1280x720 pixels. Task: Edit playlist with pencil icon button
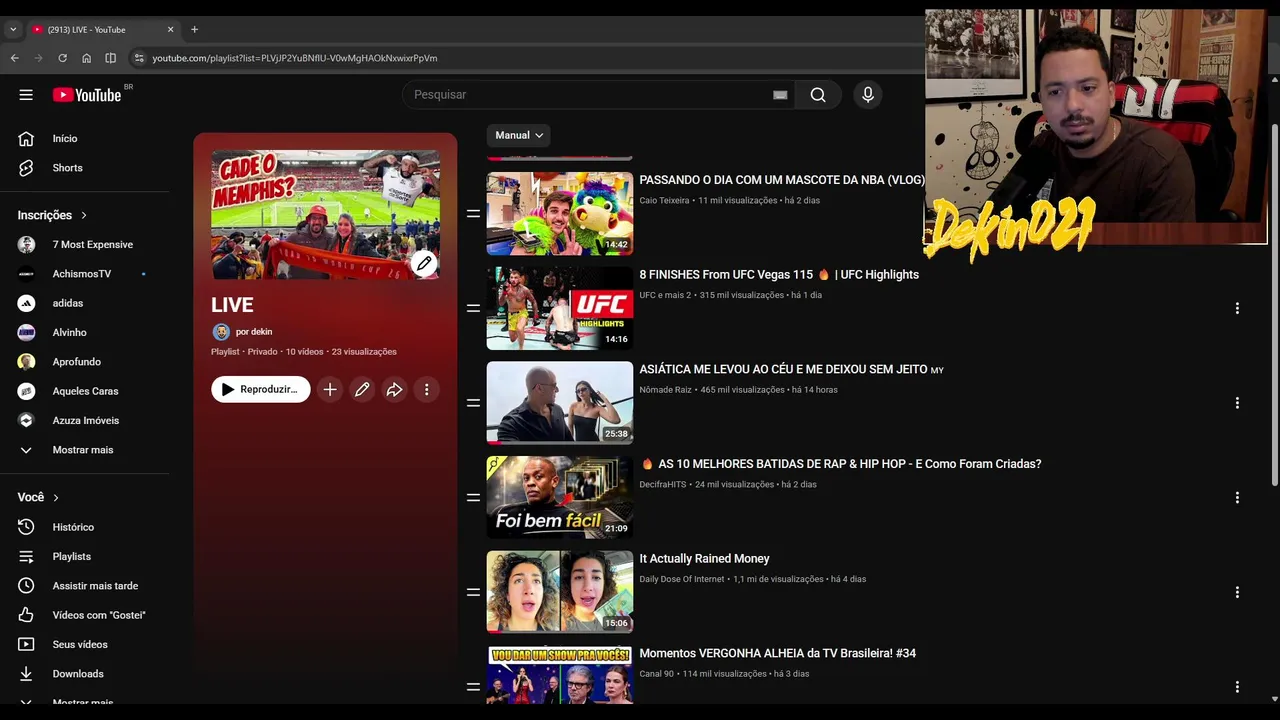click(362, 390)
